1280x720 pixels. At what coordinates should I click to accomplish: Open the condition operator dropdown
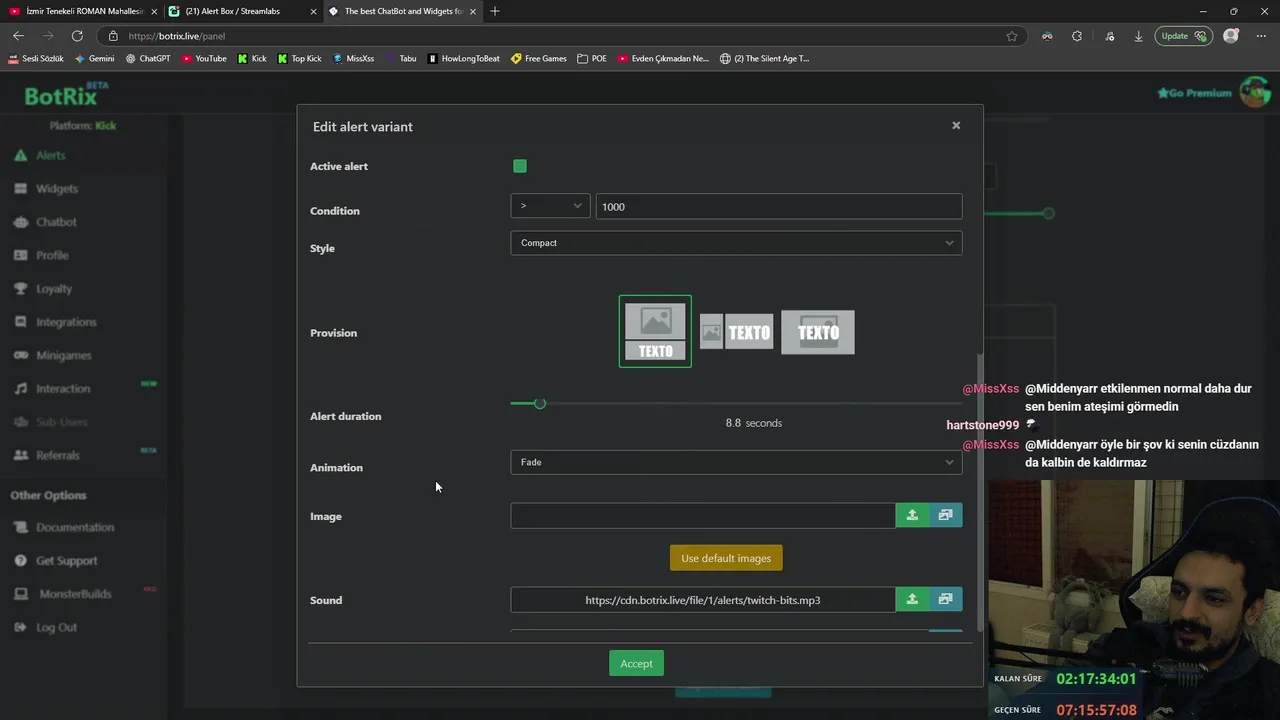click(x=550, y=206)
